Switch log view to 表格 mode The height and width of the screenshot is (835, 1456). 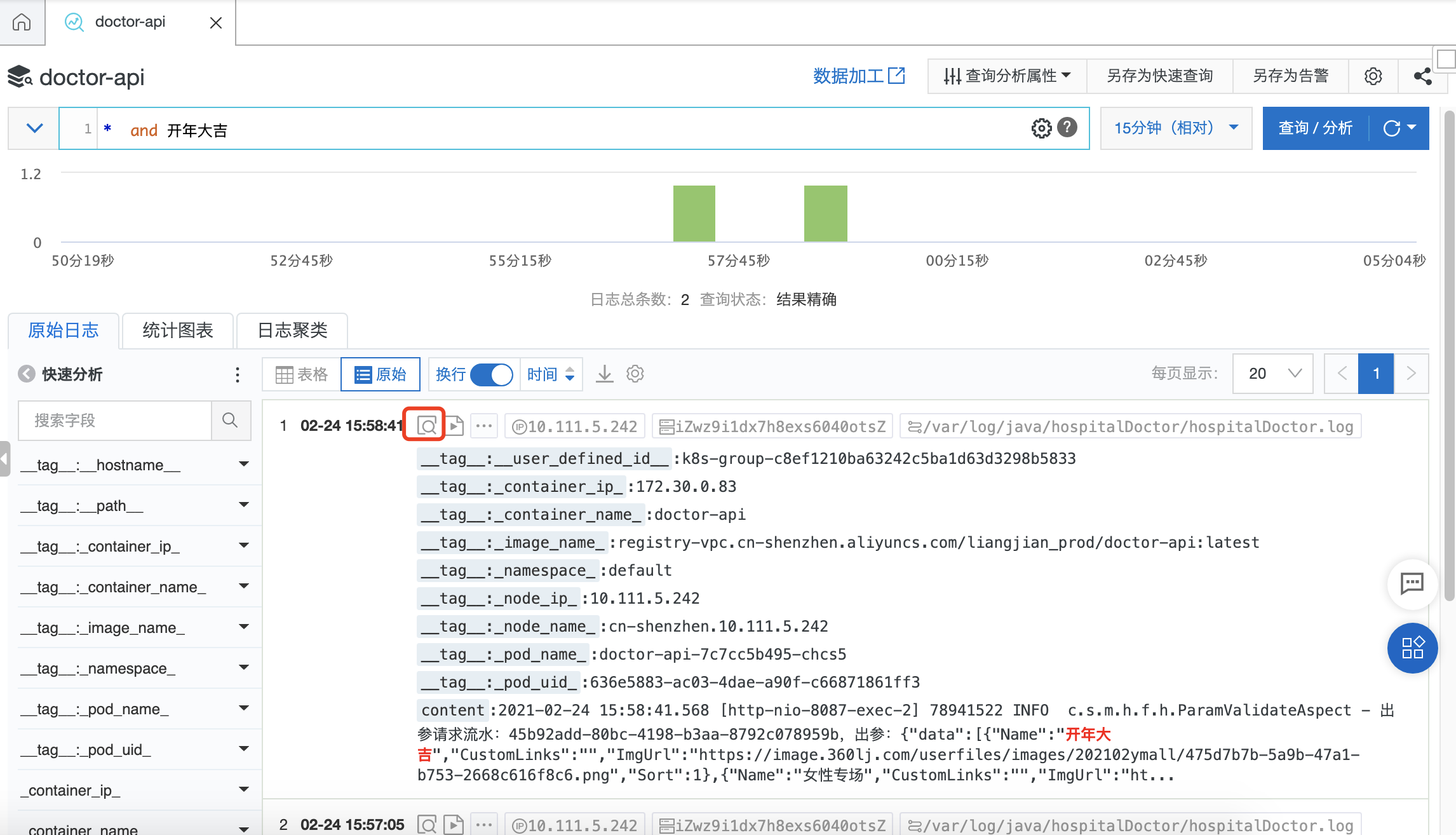pyautogui.click(x=302, y=374)
